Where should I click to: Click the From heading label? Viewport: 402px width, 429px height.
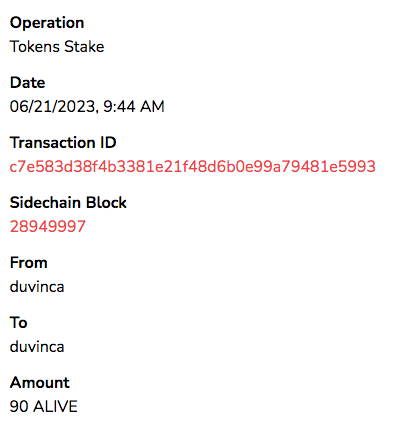coord(29,263)
